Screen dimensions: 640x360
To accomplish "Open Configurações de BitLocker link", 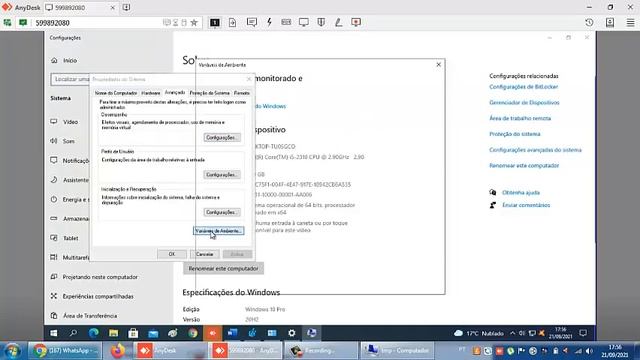I will pyautogui.click(x=523, y=87).
